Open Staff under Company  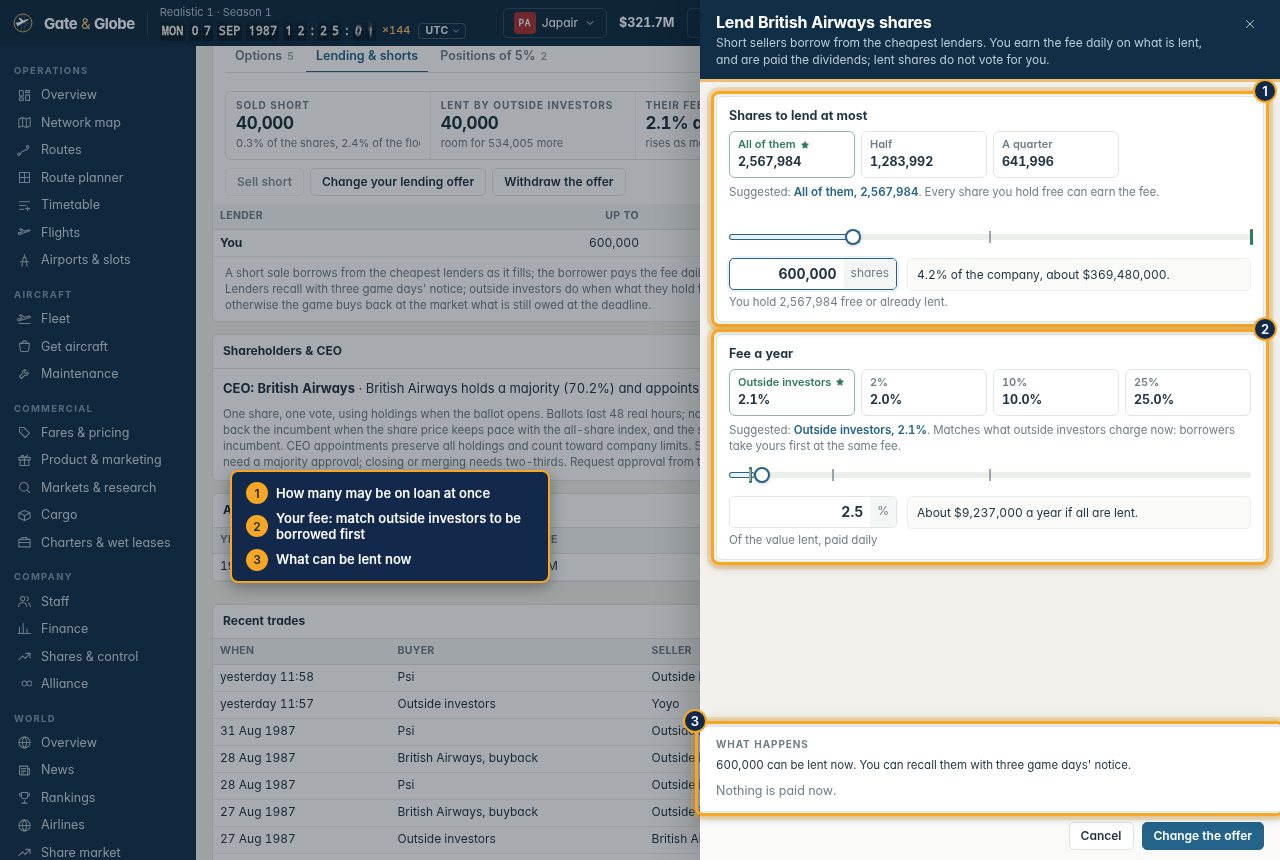55,601
